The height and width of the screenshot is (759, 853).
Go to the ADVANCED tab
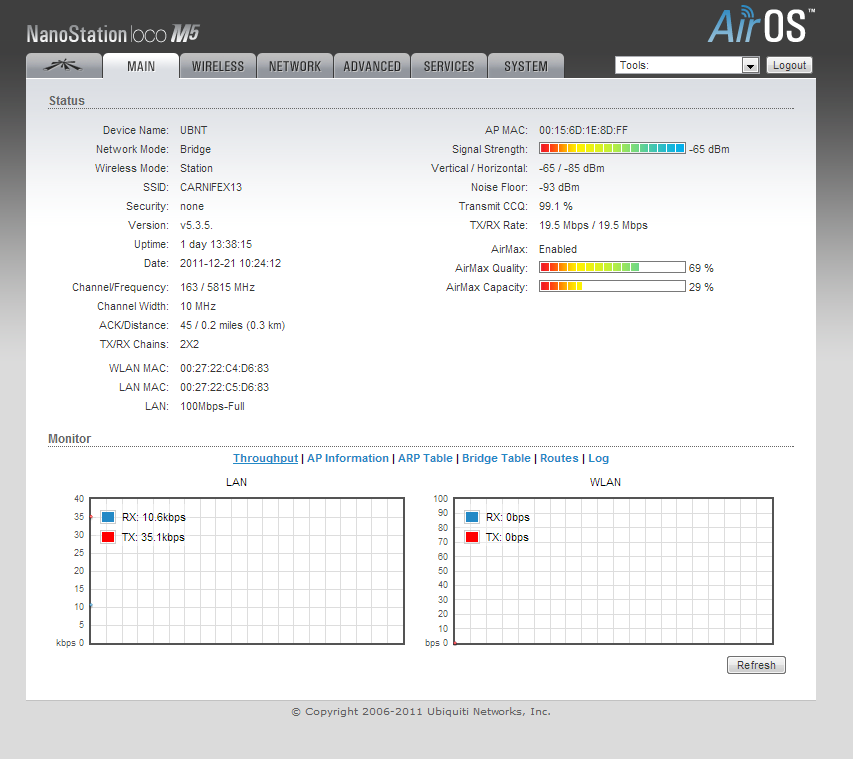(x=372, y=66)
